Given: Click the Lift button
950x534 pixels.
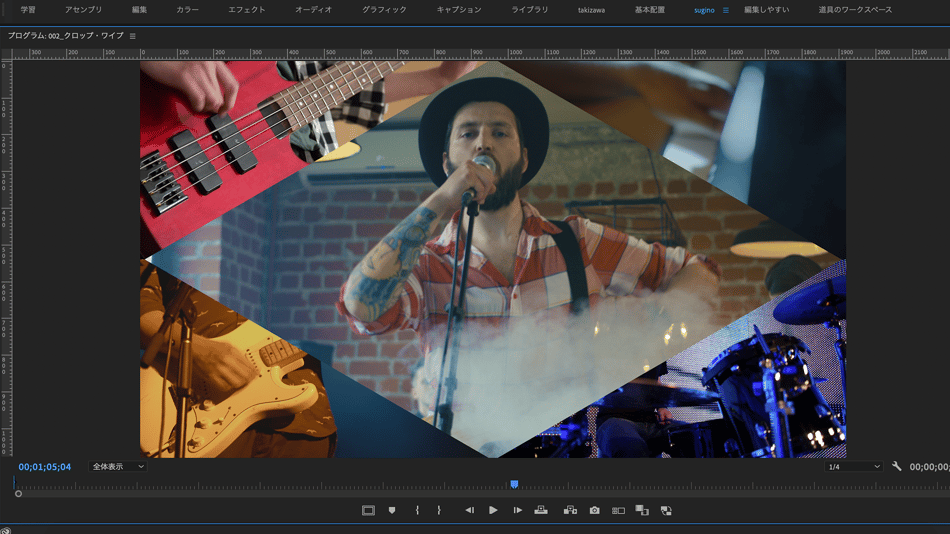Looking at the screenshot, I should pos(541,510).
